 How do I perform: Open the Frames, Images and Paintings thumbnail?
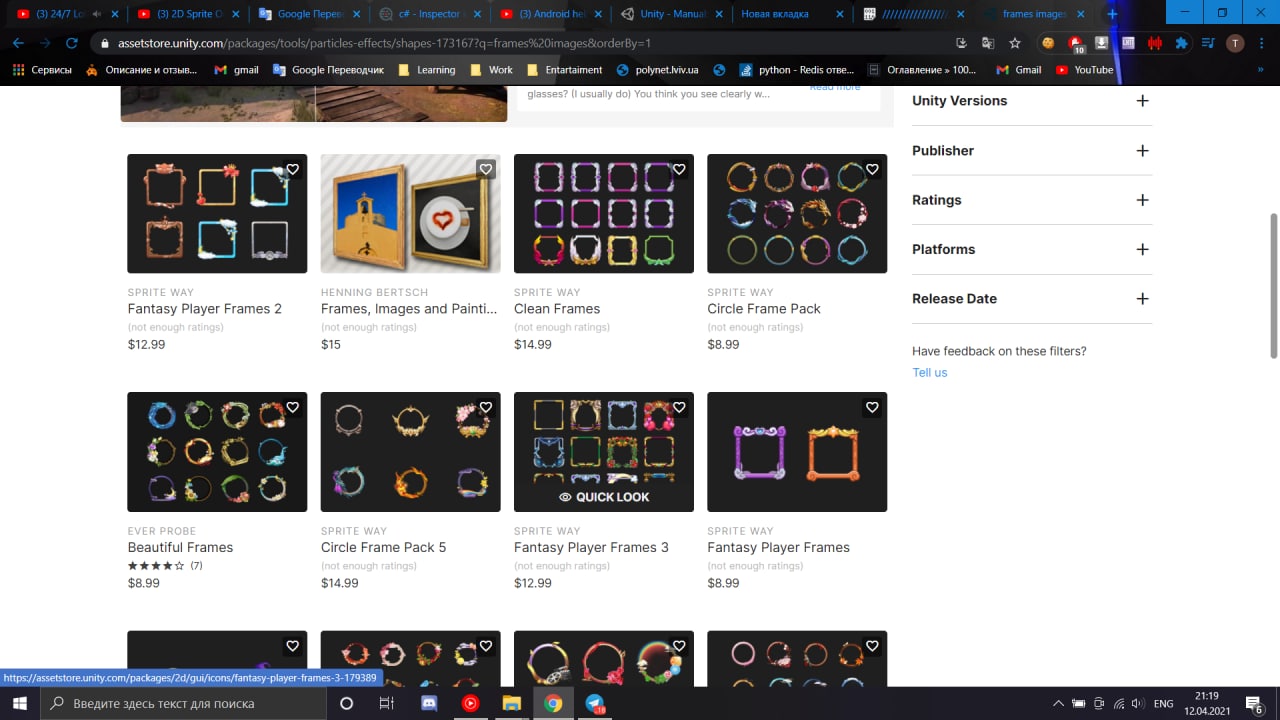pos(410,213)
